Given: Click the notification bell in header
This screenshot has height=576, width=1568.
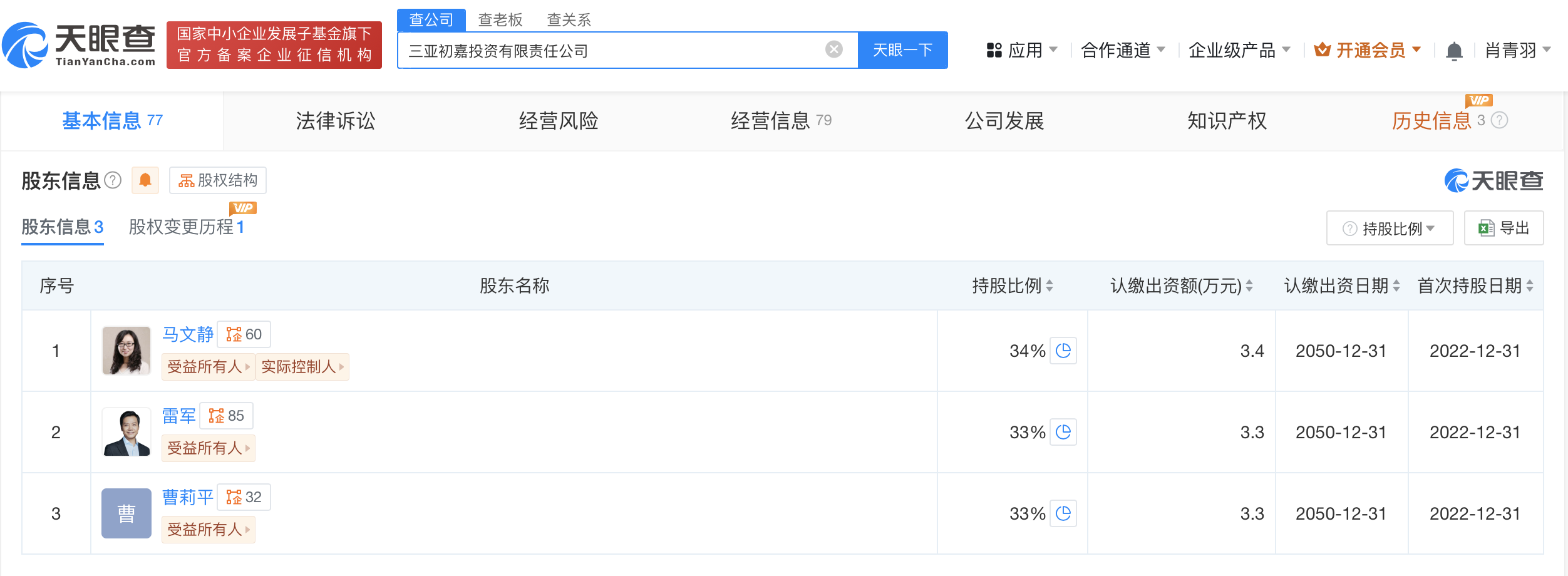Looking at the screenshot, I should click(1454, 50).
